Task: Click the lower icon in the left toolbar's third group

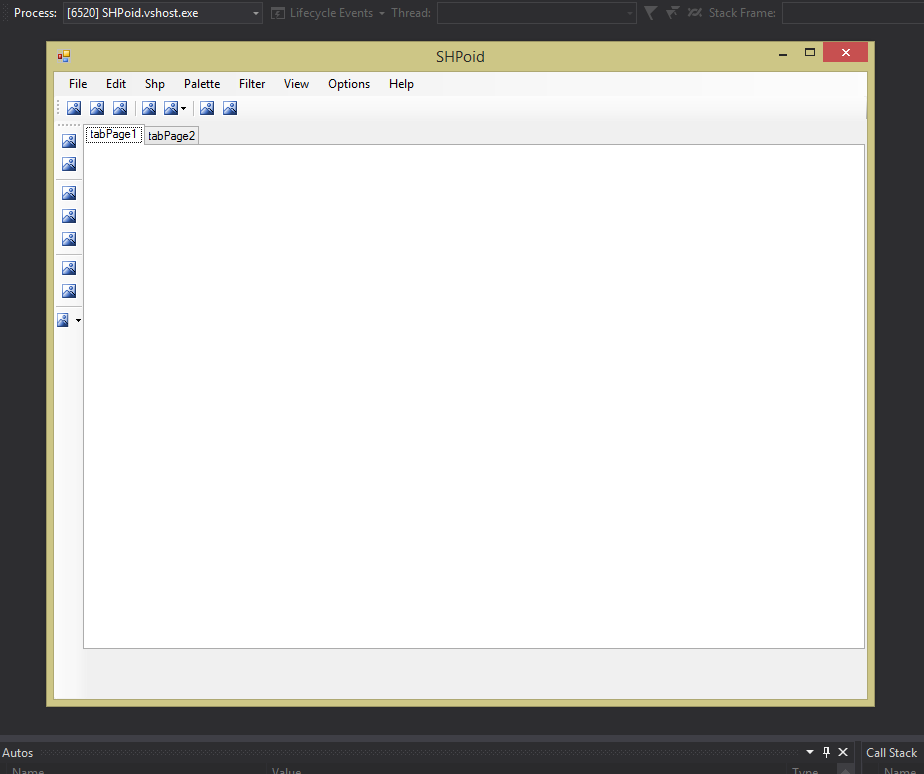Action: click(x=69, y=291)
